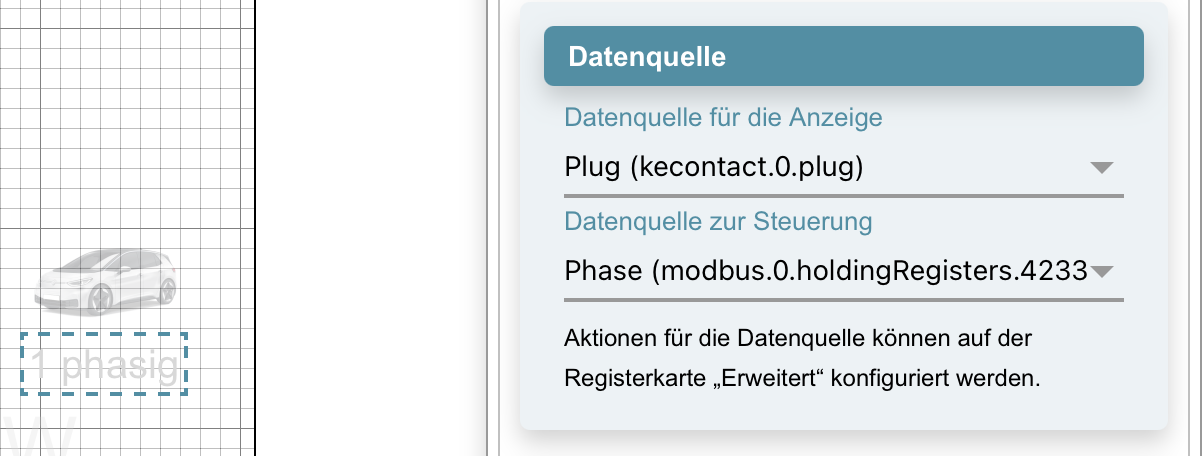The height and width of the screenshot is (456, 1202).
Task: Click the car's front wheel on the canvas
Action: (x=98, y=298)
